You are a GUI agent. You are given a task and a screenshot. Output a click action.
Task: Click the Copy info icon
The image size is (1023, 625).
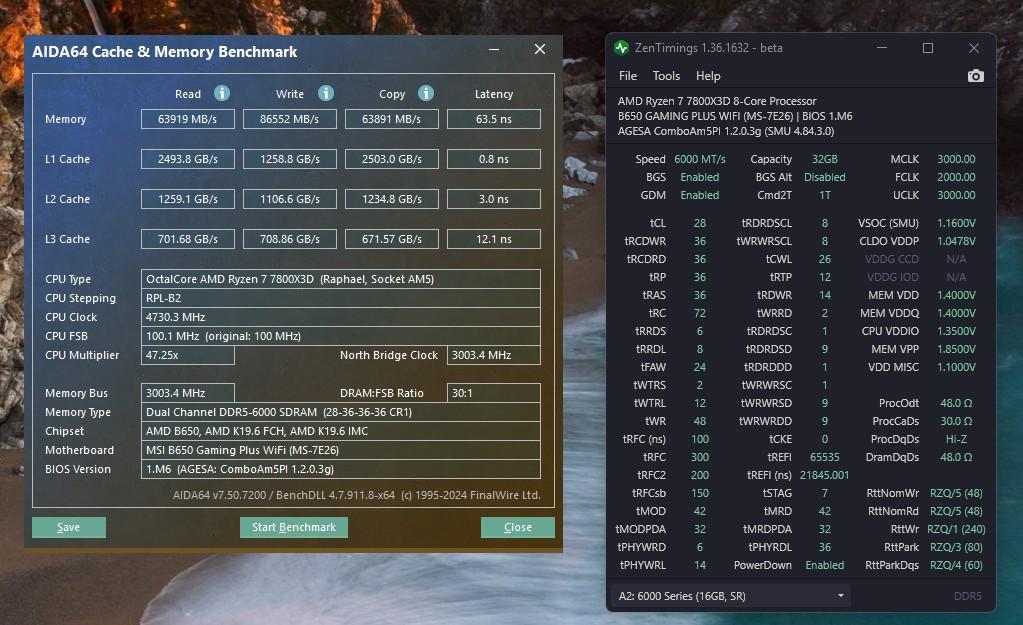coord(425,93)
